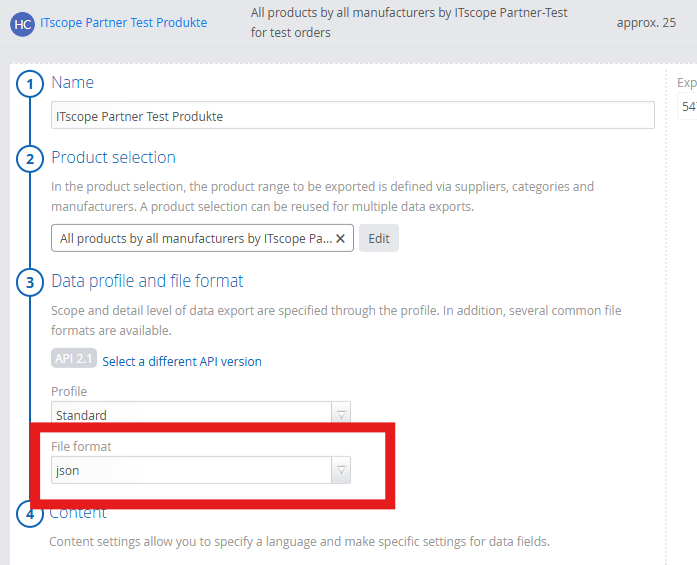Click the Product selection heading
697x565 pixels.
pyautogui.click(x=113, y=157)
